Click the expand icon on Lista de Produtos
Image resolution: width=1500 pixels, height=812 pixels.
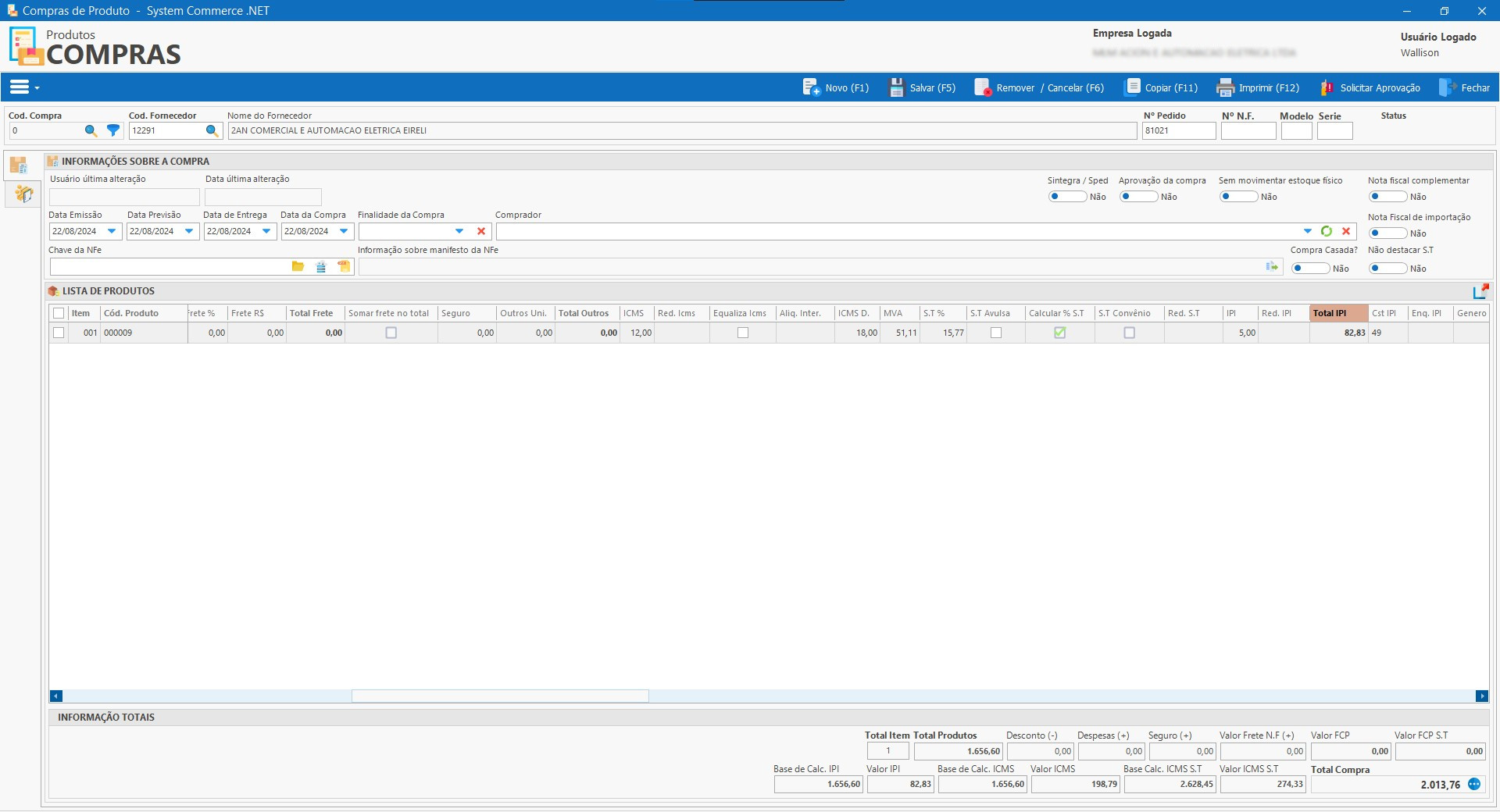tap(1480, 291)
